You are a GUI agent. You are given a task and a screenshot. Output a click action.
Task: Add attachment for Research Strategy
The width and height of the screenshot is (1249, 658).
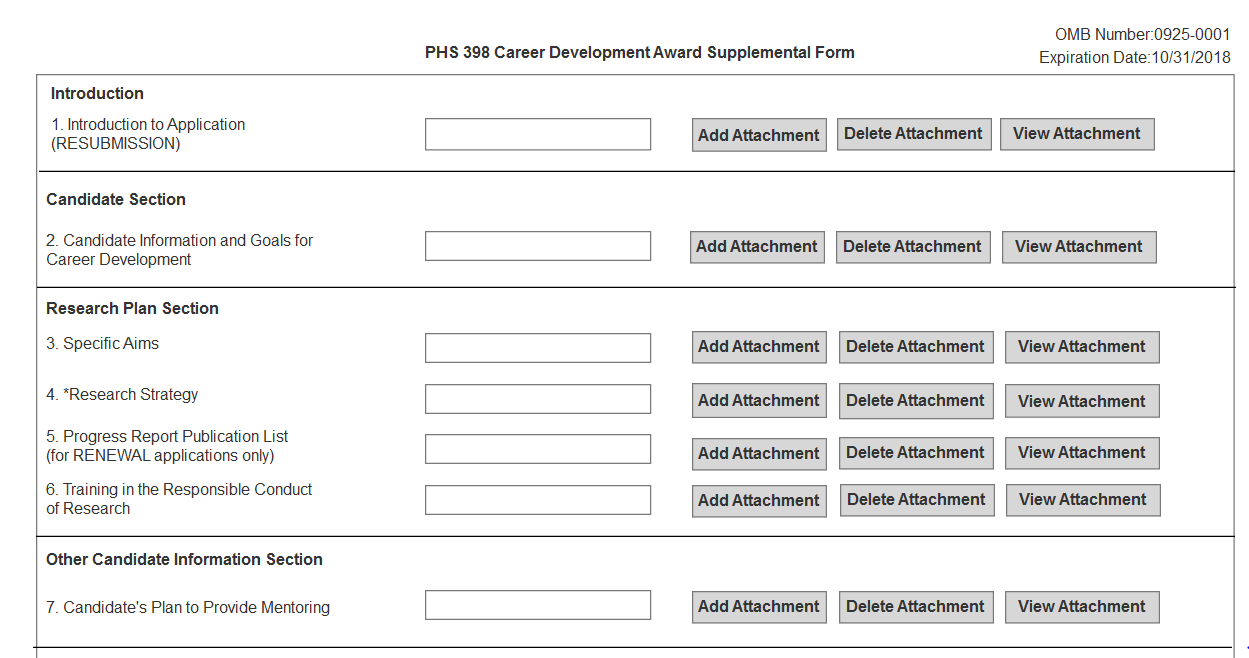pos(759,401)
